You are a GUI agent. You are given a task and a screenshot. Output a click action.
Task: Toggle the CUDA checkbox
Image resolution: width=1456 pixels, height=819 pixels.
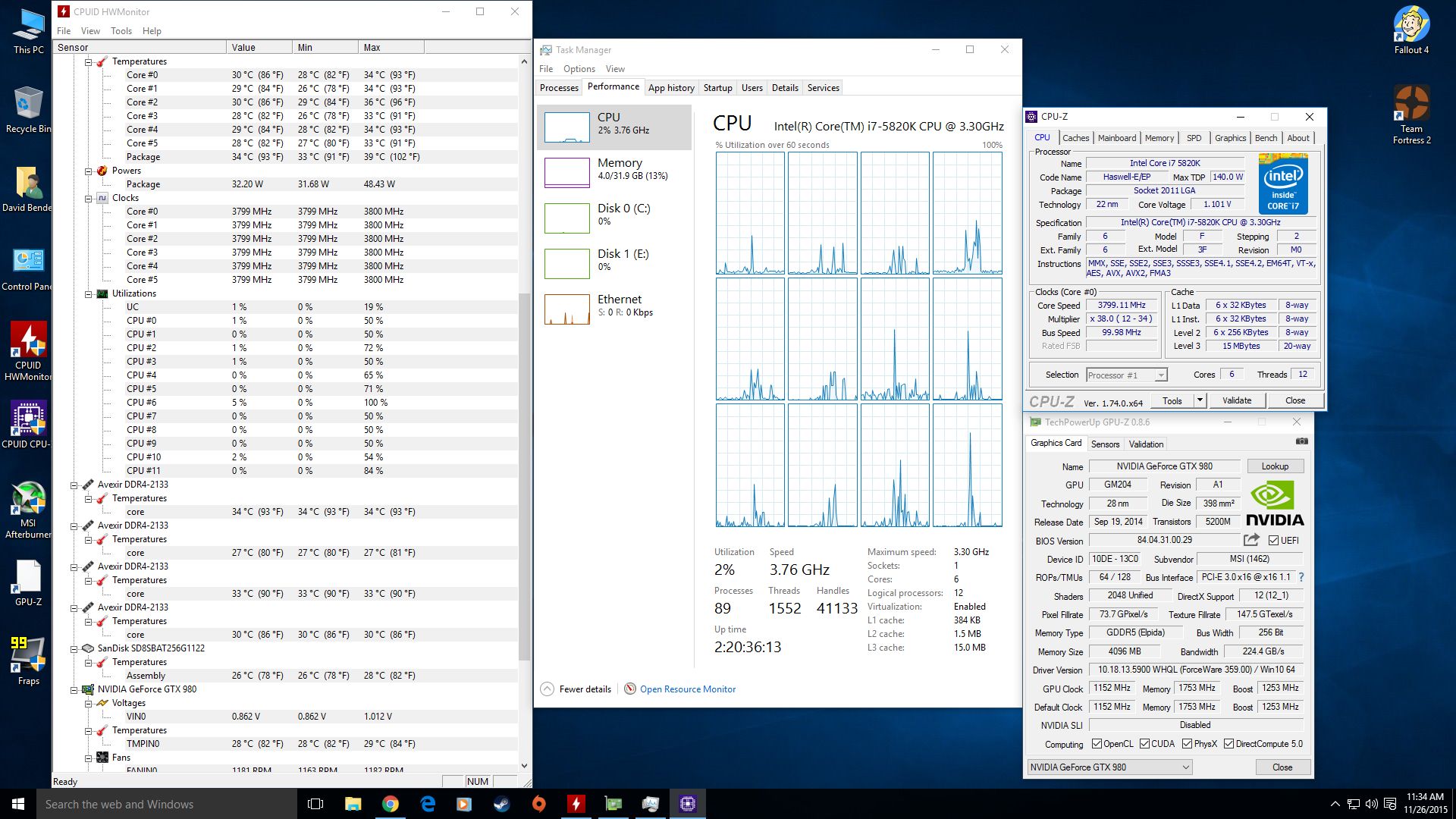tap(1144, 744)
